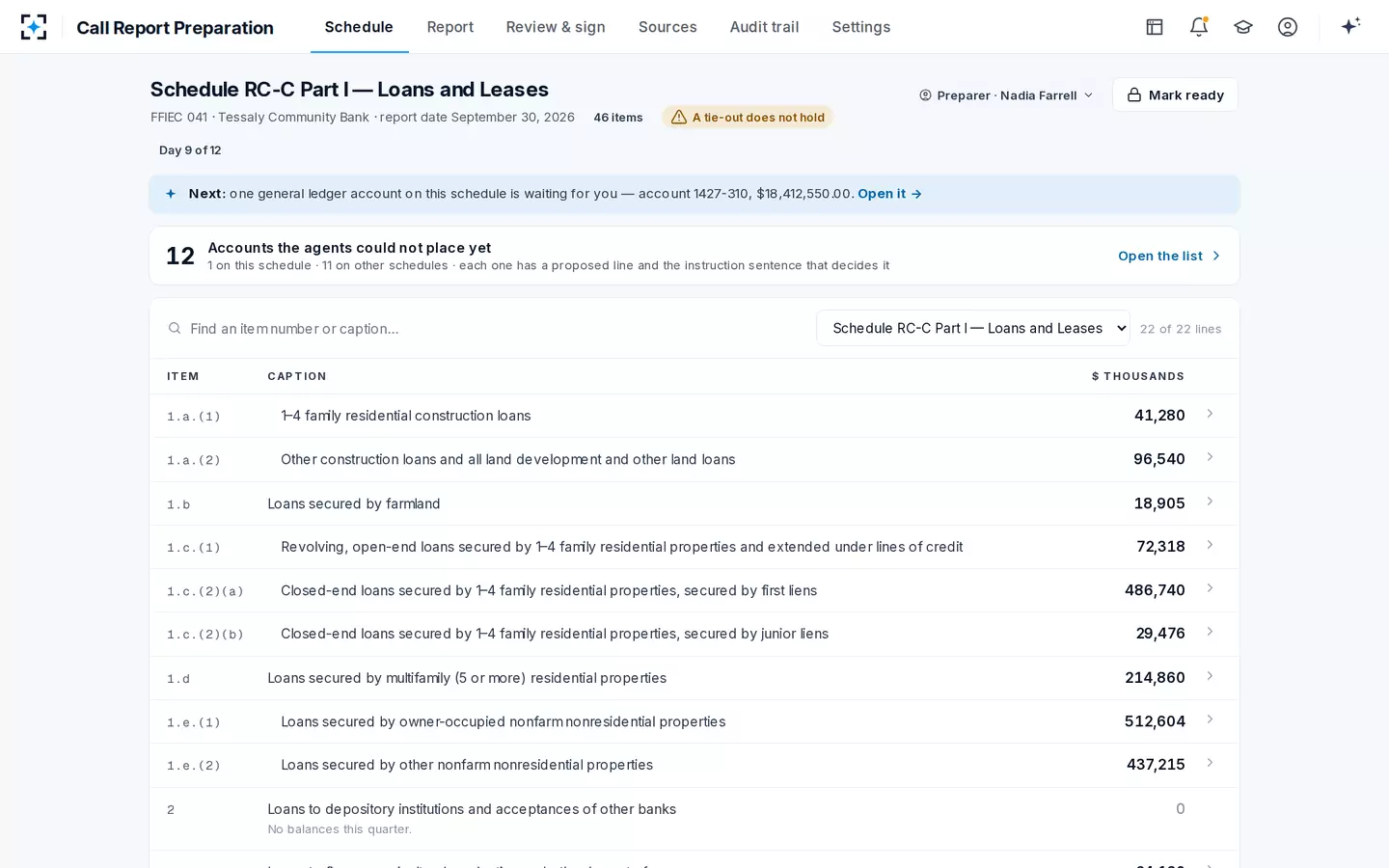Image resolution: width=1389 pixels, height=868 pixels.
Task: Open the Settings tab
Action: click(861, 27)
